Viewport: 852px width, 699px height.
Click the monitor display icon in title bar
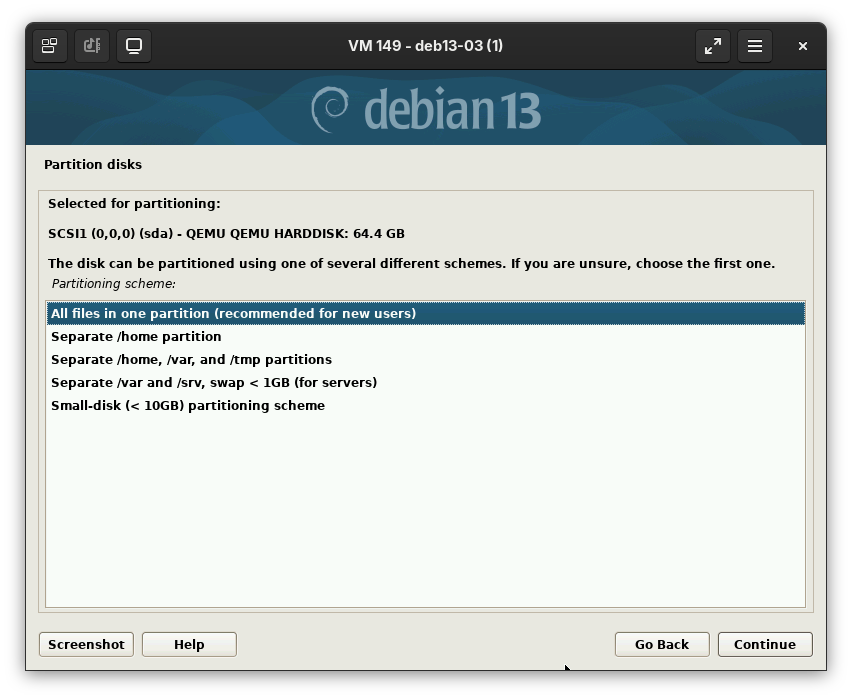click(134, 46)
